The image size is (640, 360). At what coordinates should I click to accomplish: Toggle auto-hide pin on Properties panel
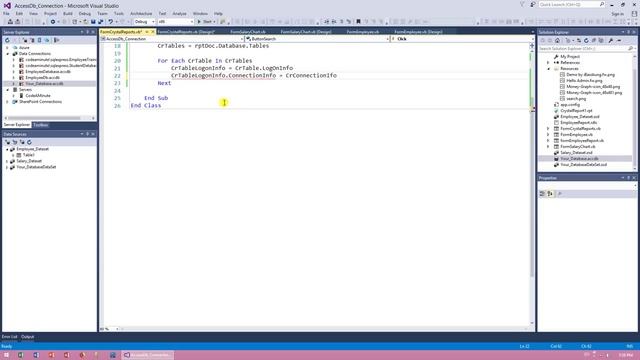coord(629,178)
